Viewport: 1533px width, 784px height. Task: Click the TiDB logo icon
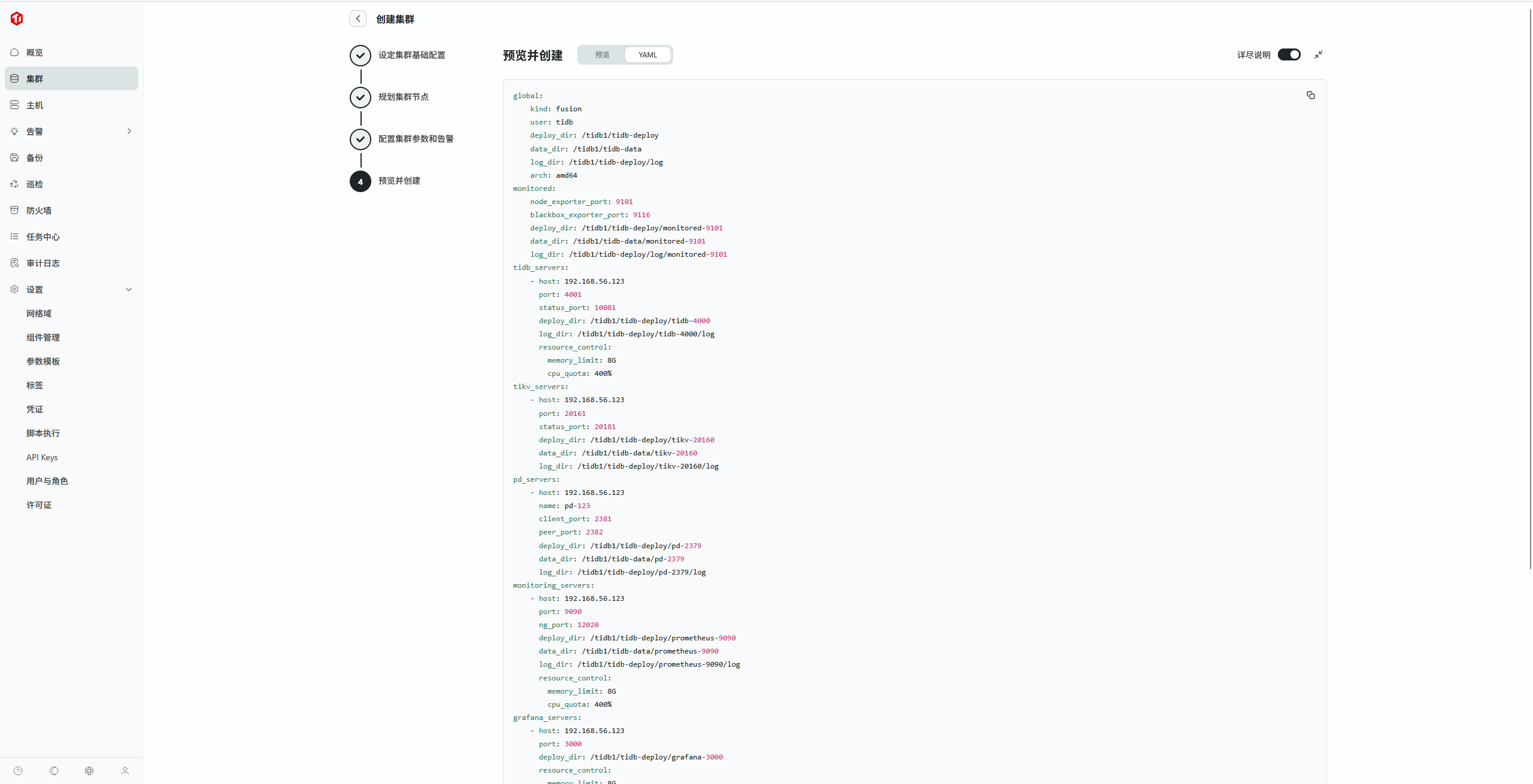pyautogui.click(x=17, y=19)
